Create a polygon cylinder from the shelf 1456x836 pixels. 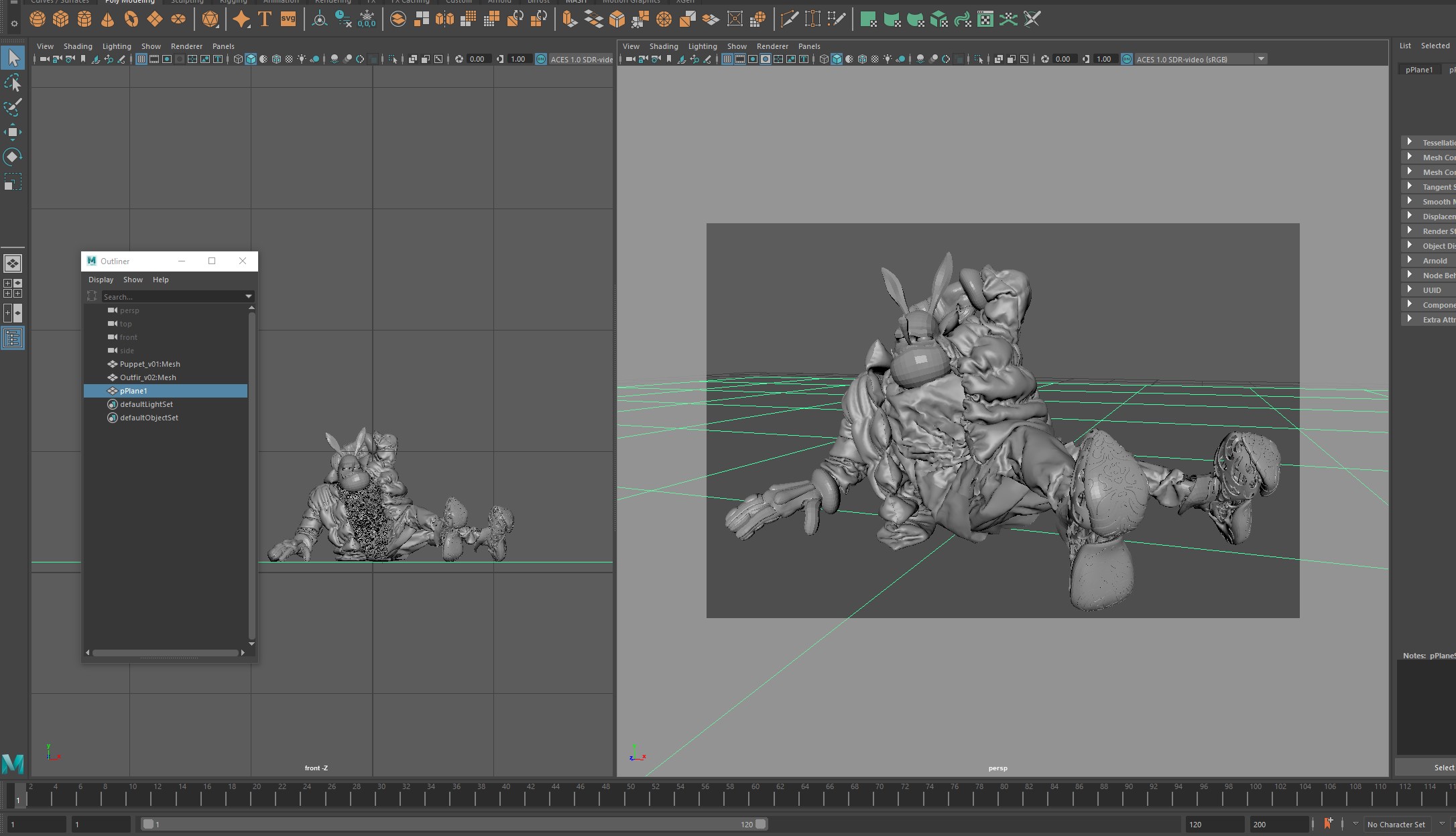[84, 19]
